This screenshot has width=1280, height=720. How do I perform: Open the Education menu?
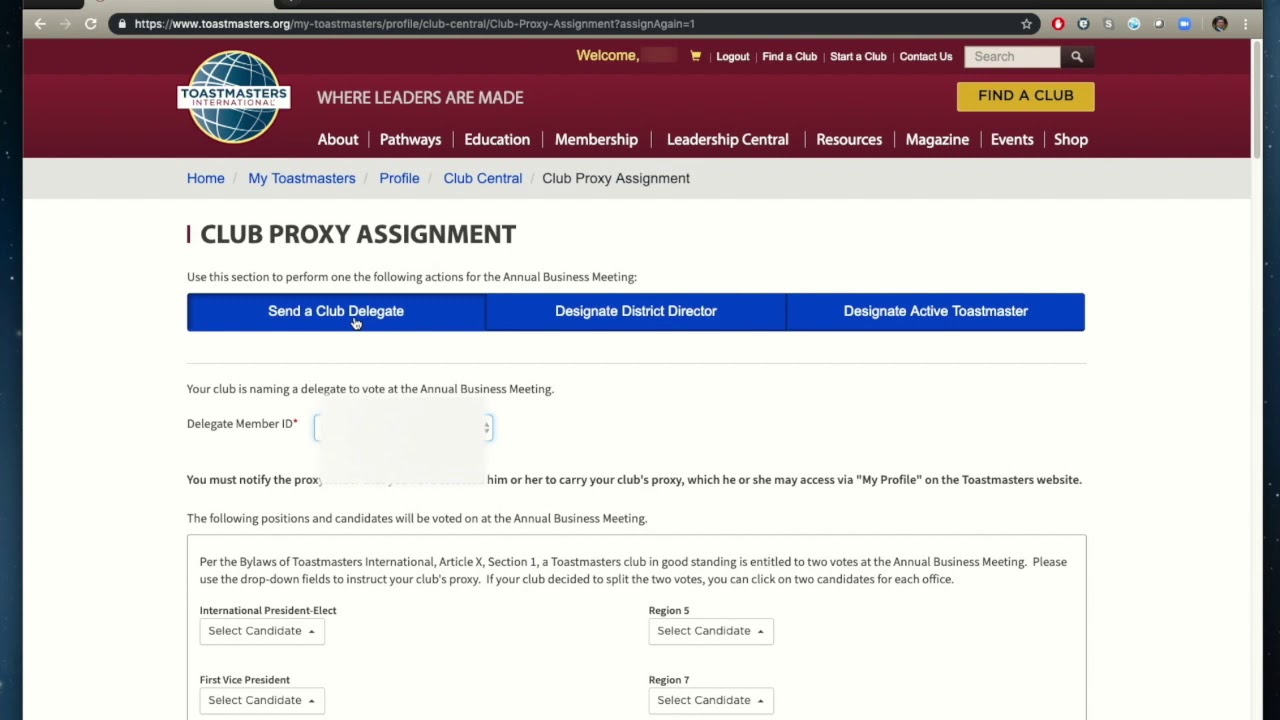click(497, 140)
